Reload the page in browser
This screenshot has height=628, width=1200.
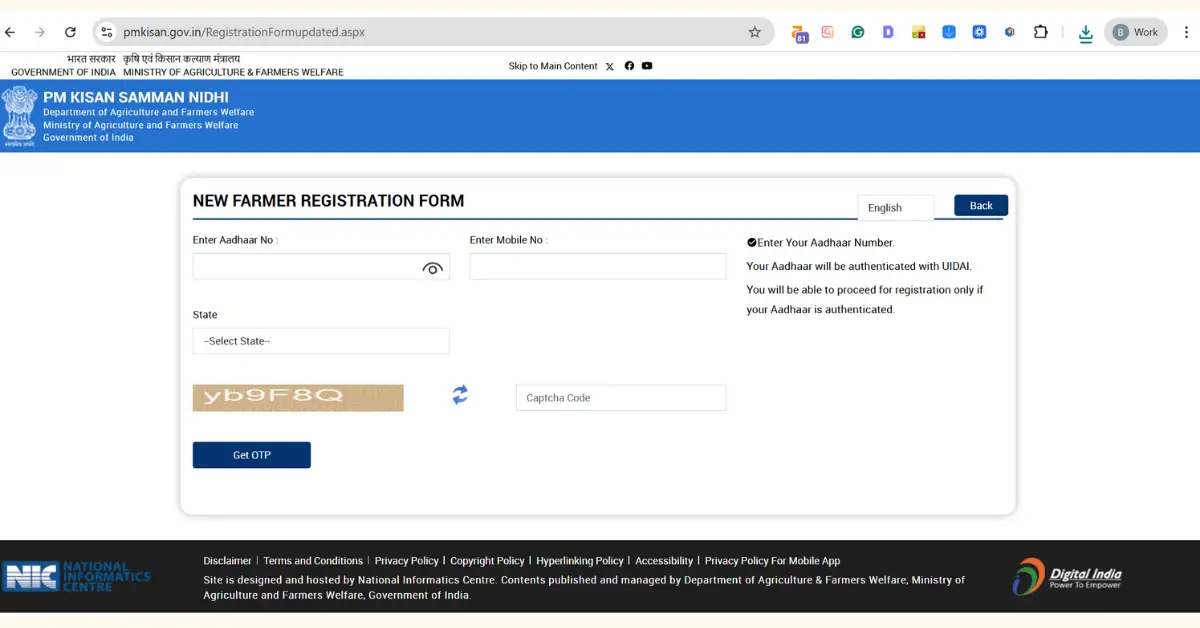tap(70, 32)
